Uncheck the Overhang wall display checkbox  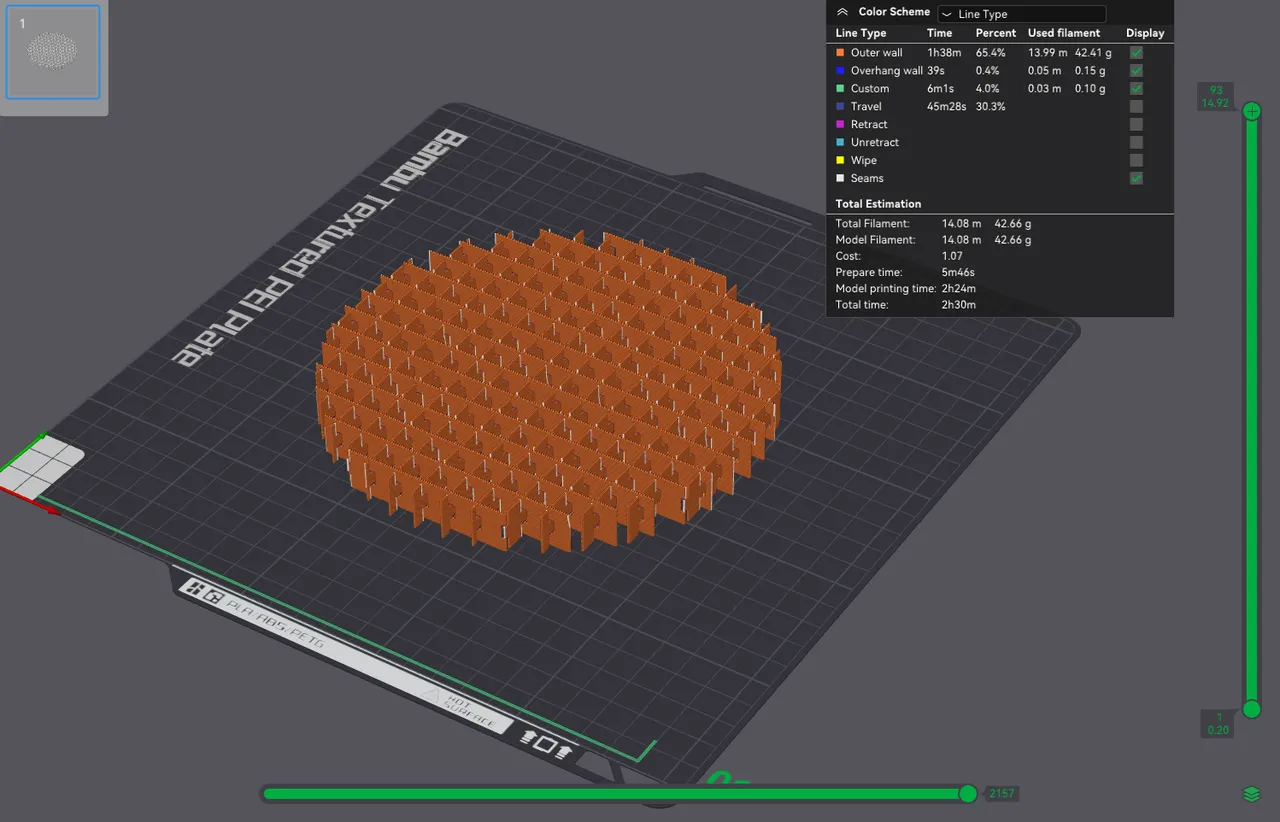coord(1136,70)
